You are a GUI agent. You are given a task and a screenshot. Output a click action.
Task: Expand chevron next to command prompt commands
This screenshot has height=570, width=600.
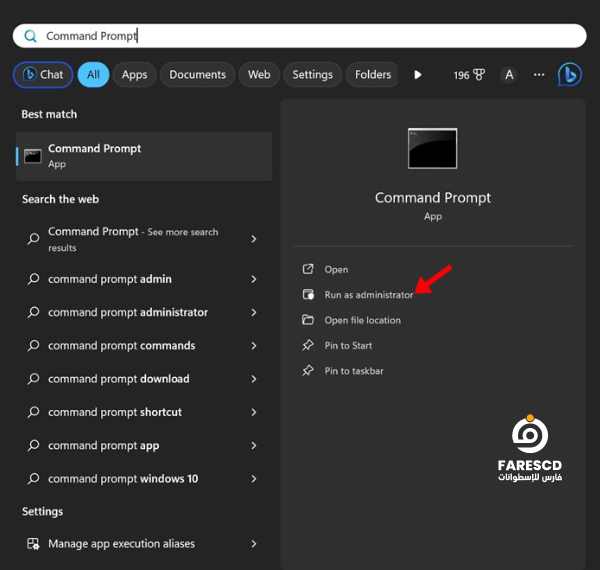tap(254, 346)
